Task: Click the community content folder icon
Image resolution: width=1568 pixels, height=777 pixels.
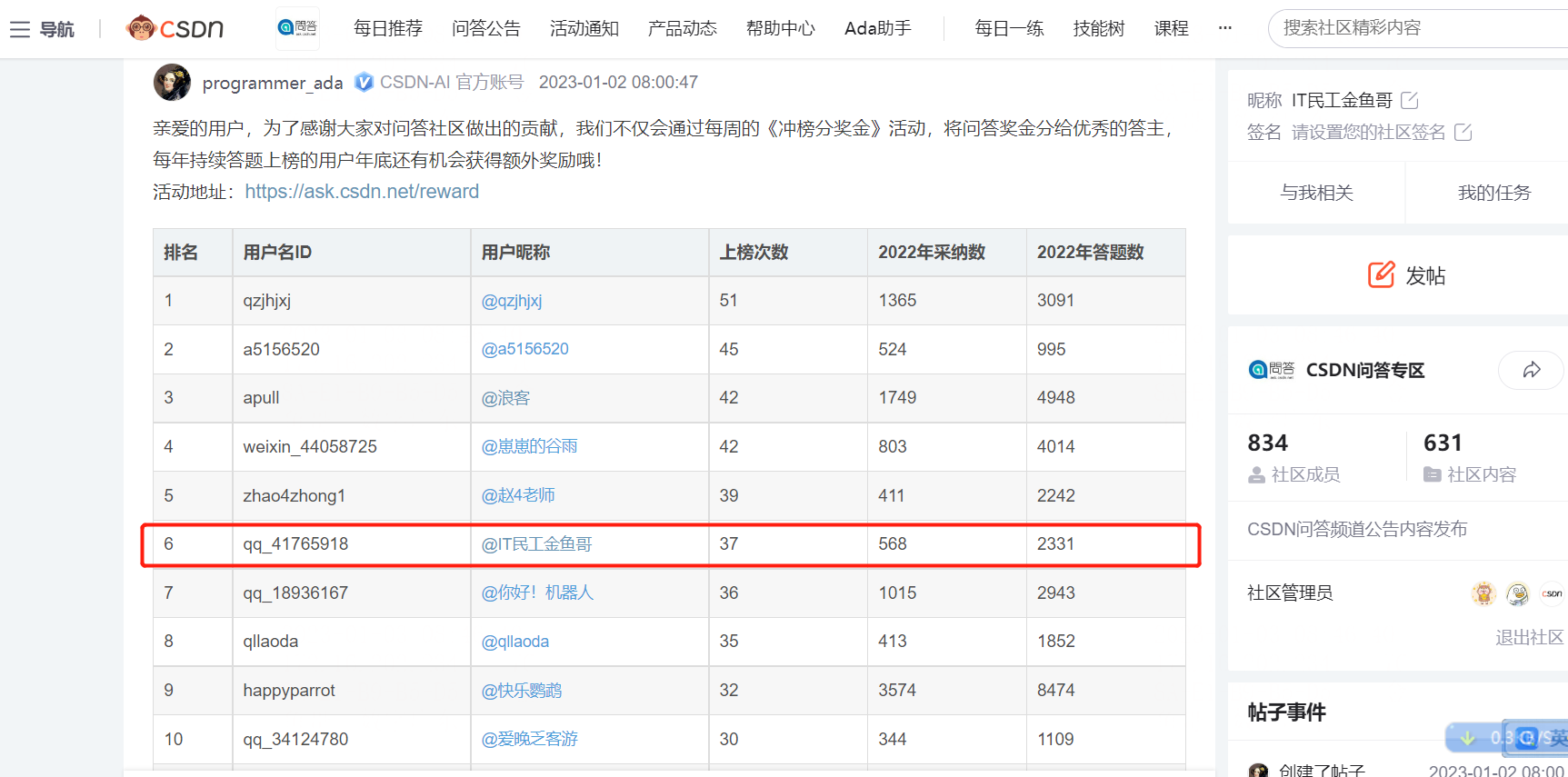Action: [x=1433, y=474]
